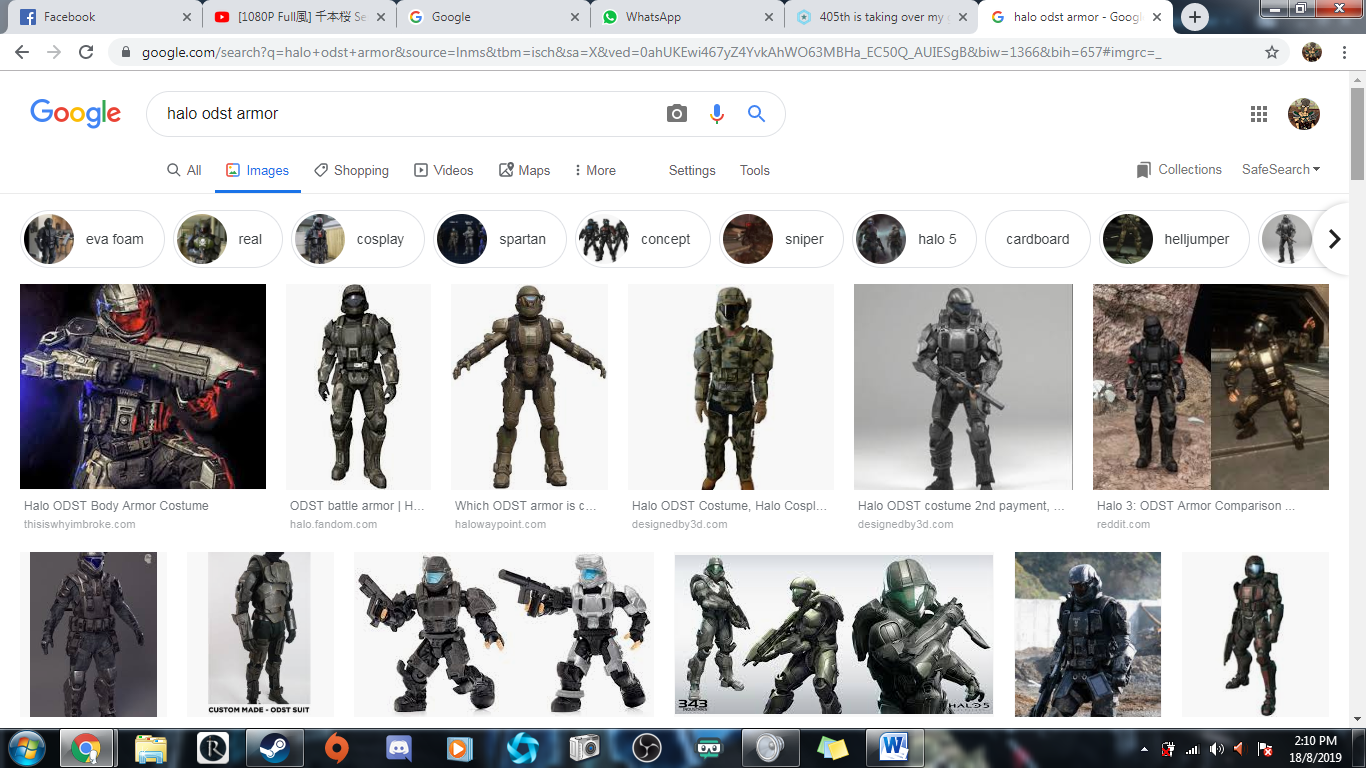
Task: Start voice search with the microphone icon
Action: click(716, 114)
